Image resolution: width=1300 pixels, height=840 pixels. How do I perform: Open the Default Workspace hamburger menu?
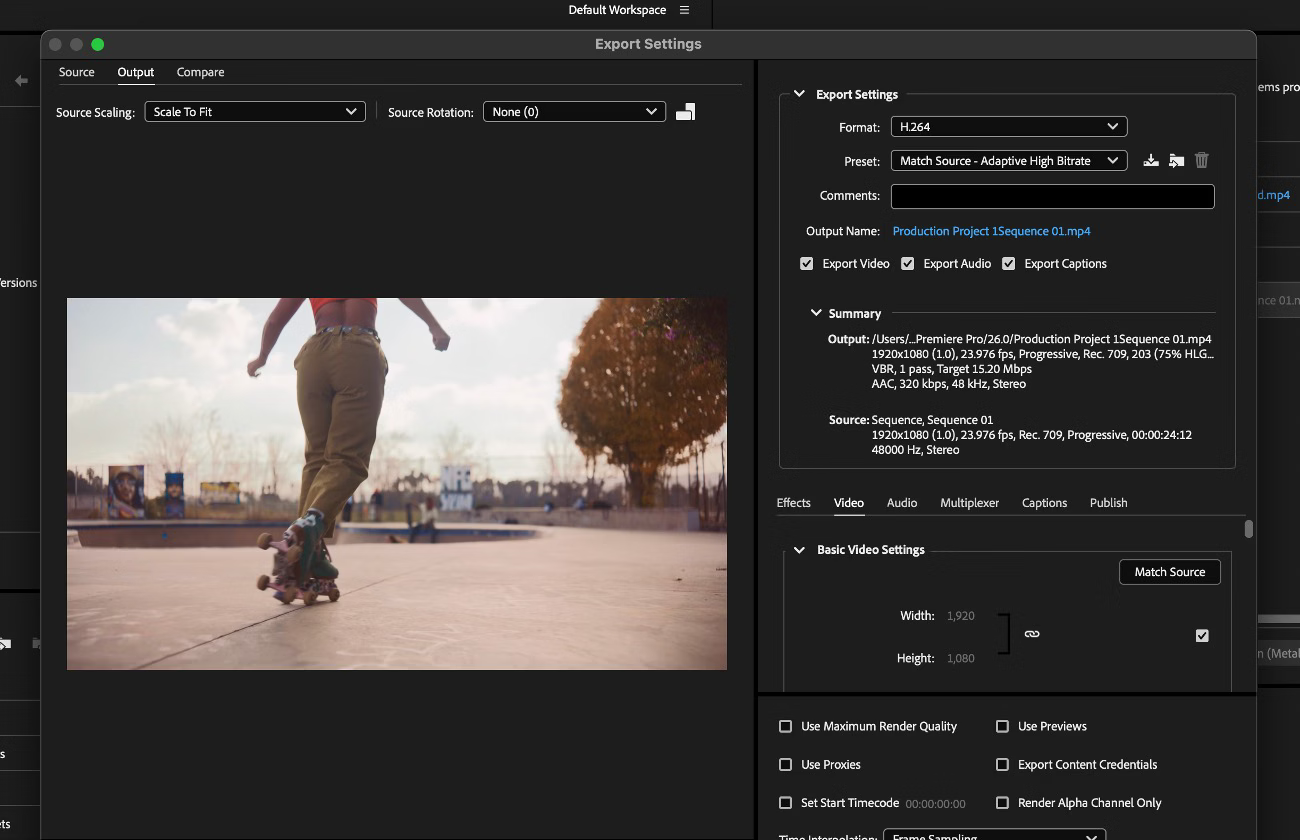(685, 10)
